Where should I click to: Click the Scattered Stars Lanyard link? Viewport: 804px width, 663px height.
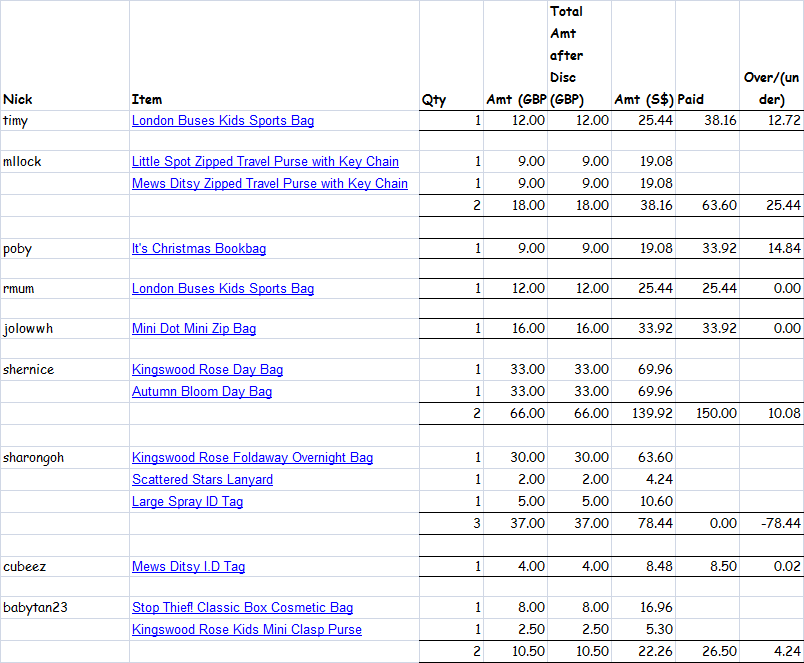point(203,479)
